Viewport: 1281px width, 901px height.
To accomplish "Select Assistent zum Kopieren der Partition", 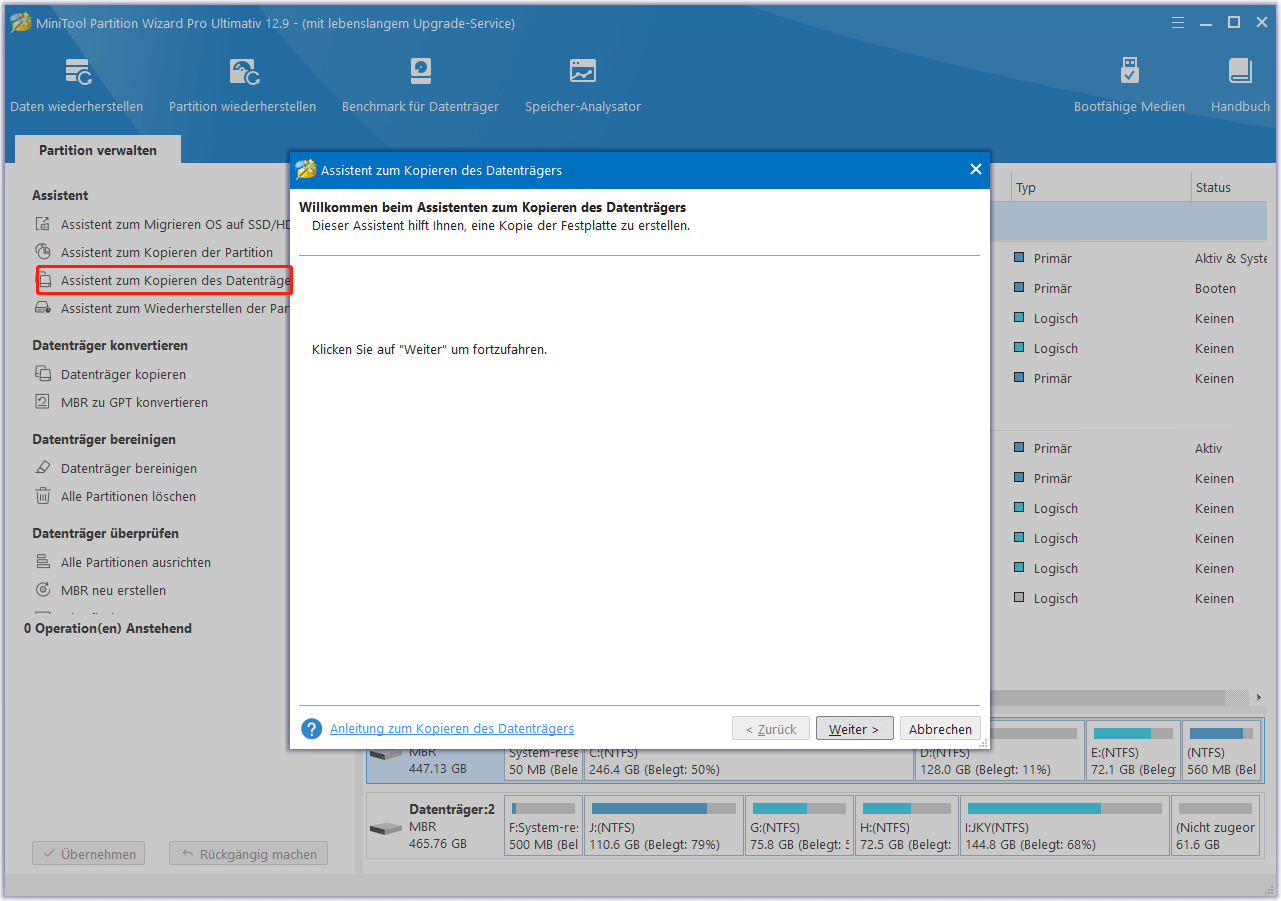I will pyautogui.click(x=167, y=252).
